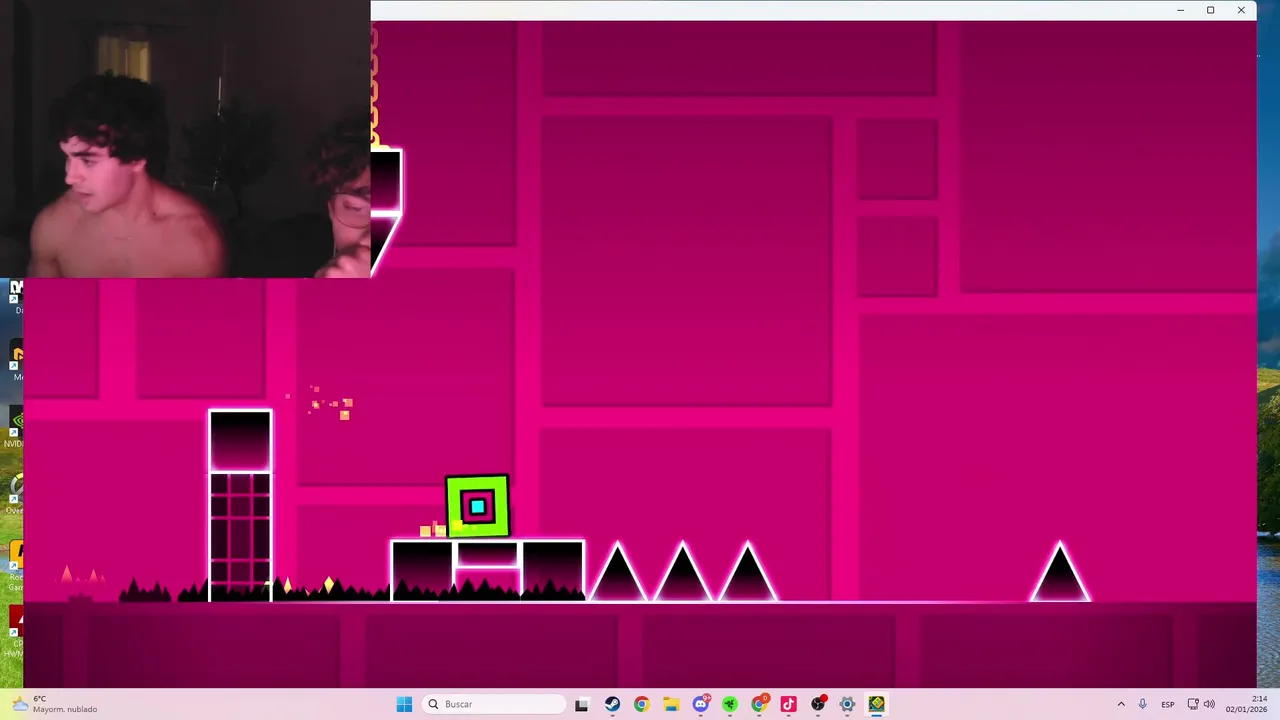1280x720 pixels.
Task: Click the webcam overlay feed
Action: coord(185,139)
